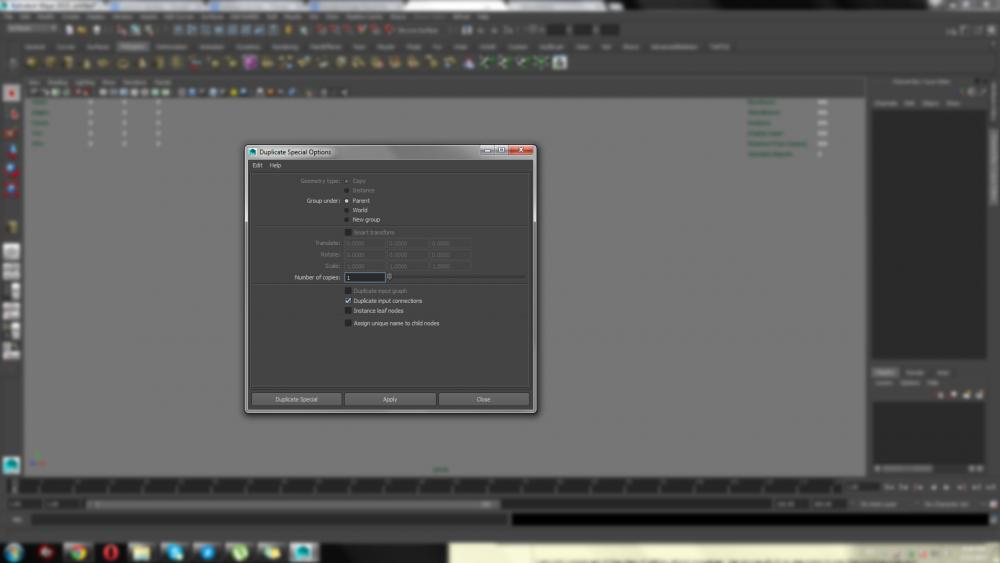The width and height of the screenshot is (1000, 563).
Task: Click the Maya time slider
Action: click(424, 487)
